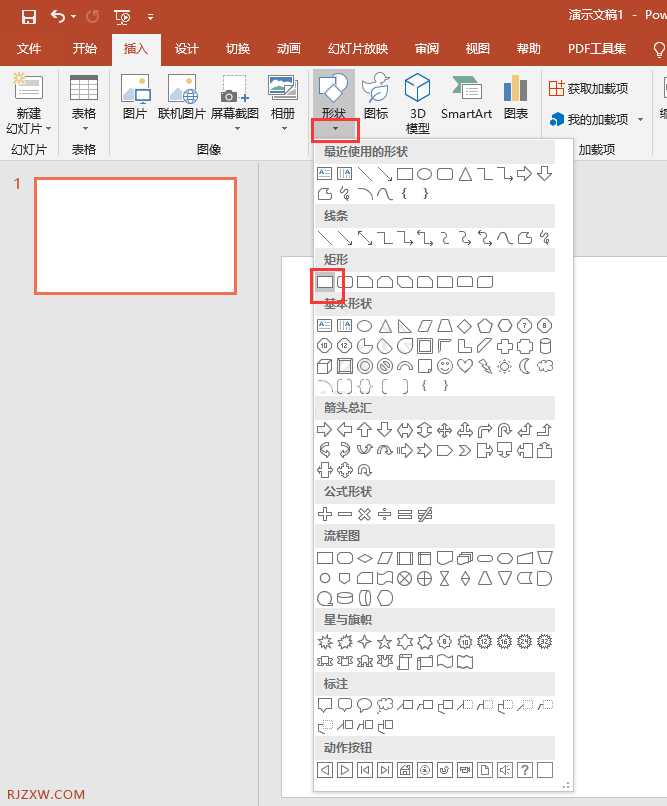Screen dimensions: 667x806
Task: Switch to the 幻灯片放映 tab
Action: pyautogui.click(x=358, y=49)
